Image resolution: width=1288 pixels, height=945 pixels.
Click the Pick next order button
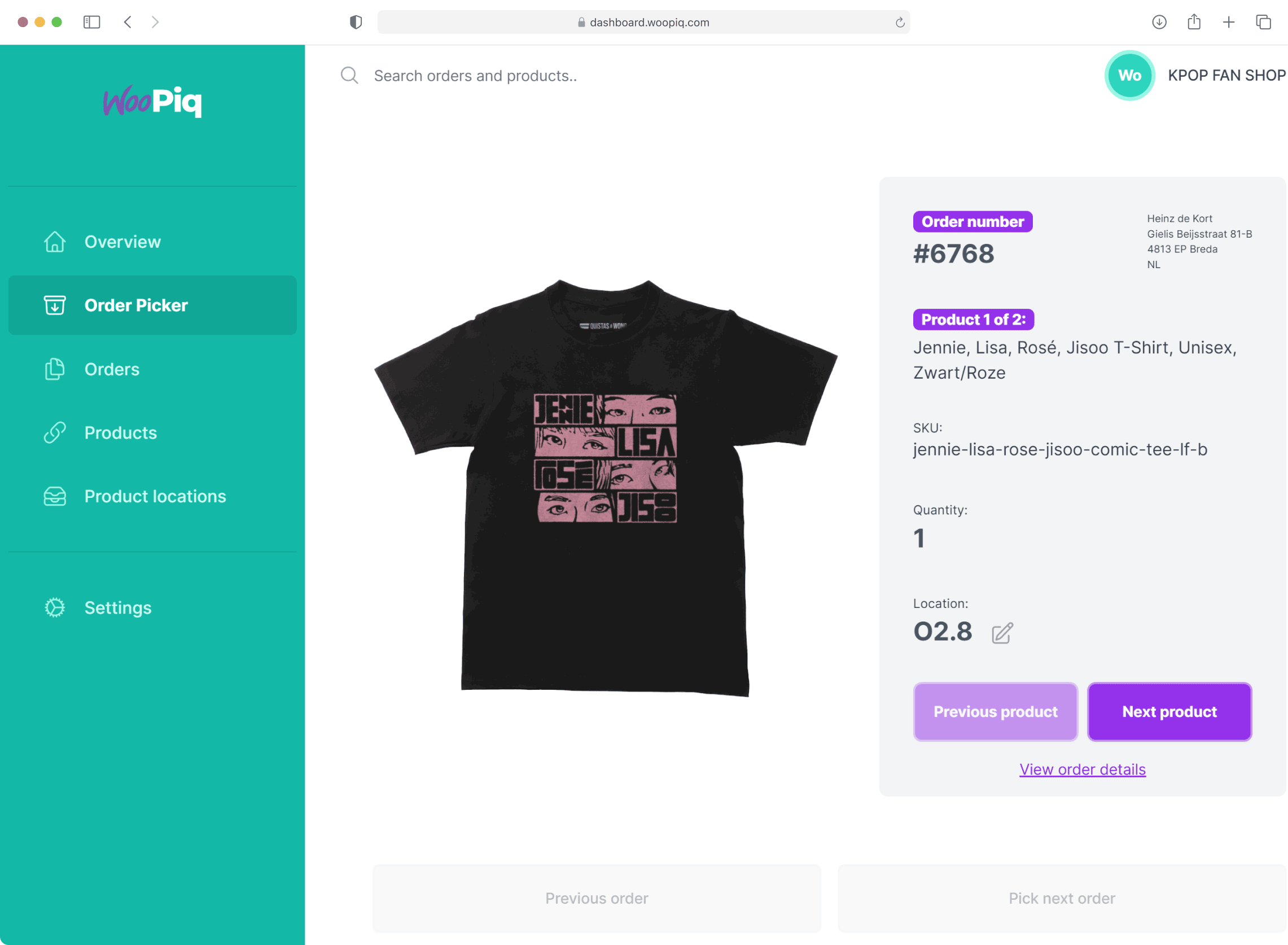(1062, 898)
